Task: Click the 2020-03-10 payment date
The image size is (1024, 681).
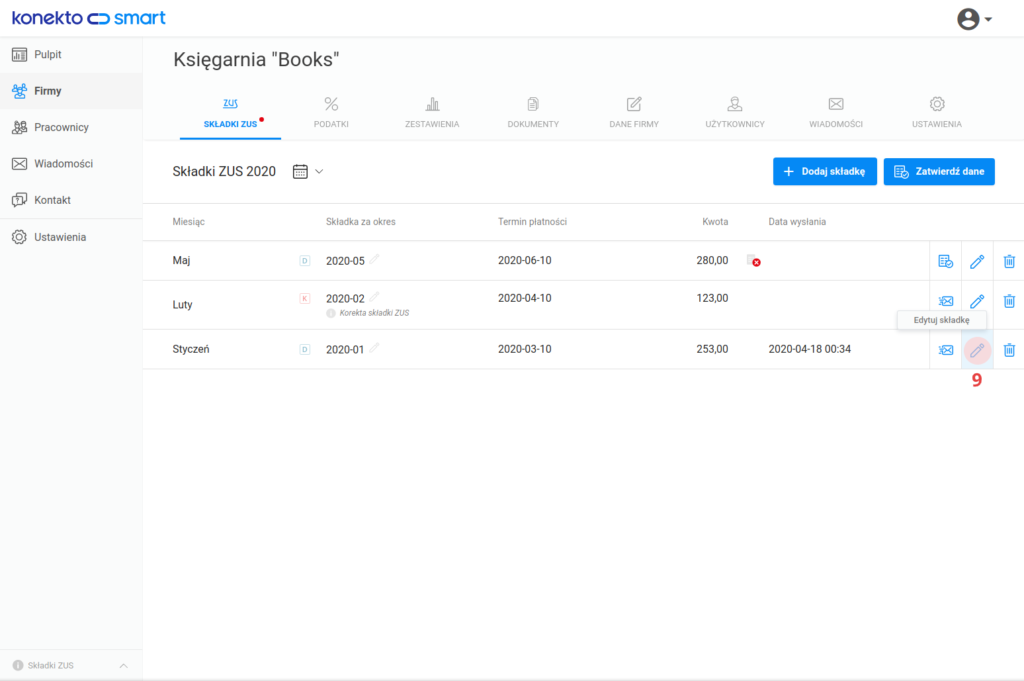Action: 524,349
